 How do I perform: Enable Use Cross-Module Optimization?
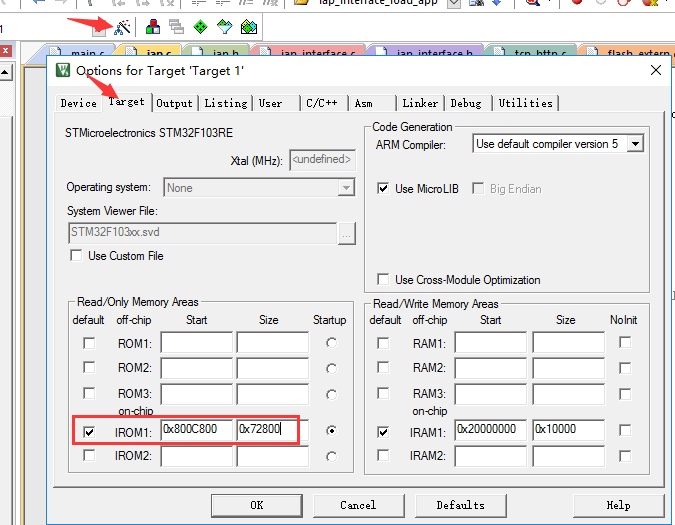coord(383,280)
